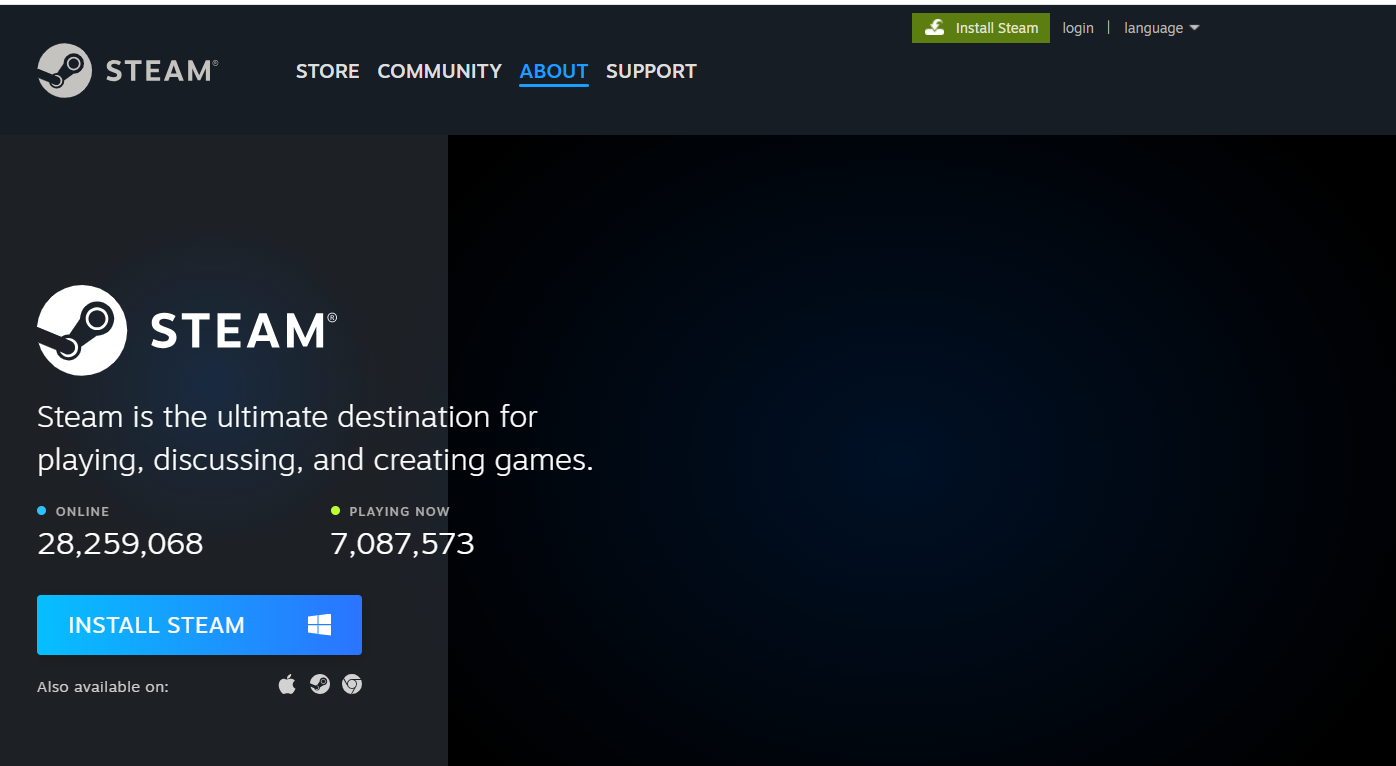The image size is (1396, 766).
Task: Click the 28,259,068 online users count
Action: [120, 543]
